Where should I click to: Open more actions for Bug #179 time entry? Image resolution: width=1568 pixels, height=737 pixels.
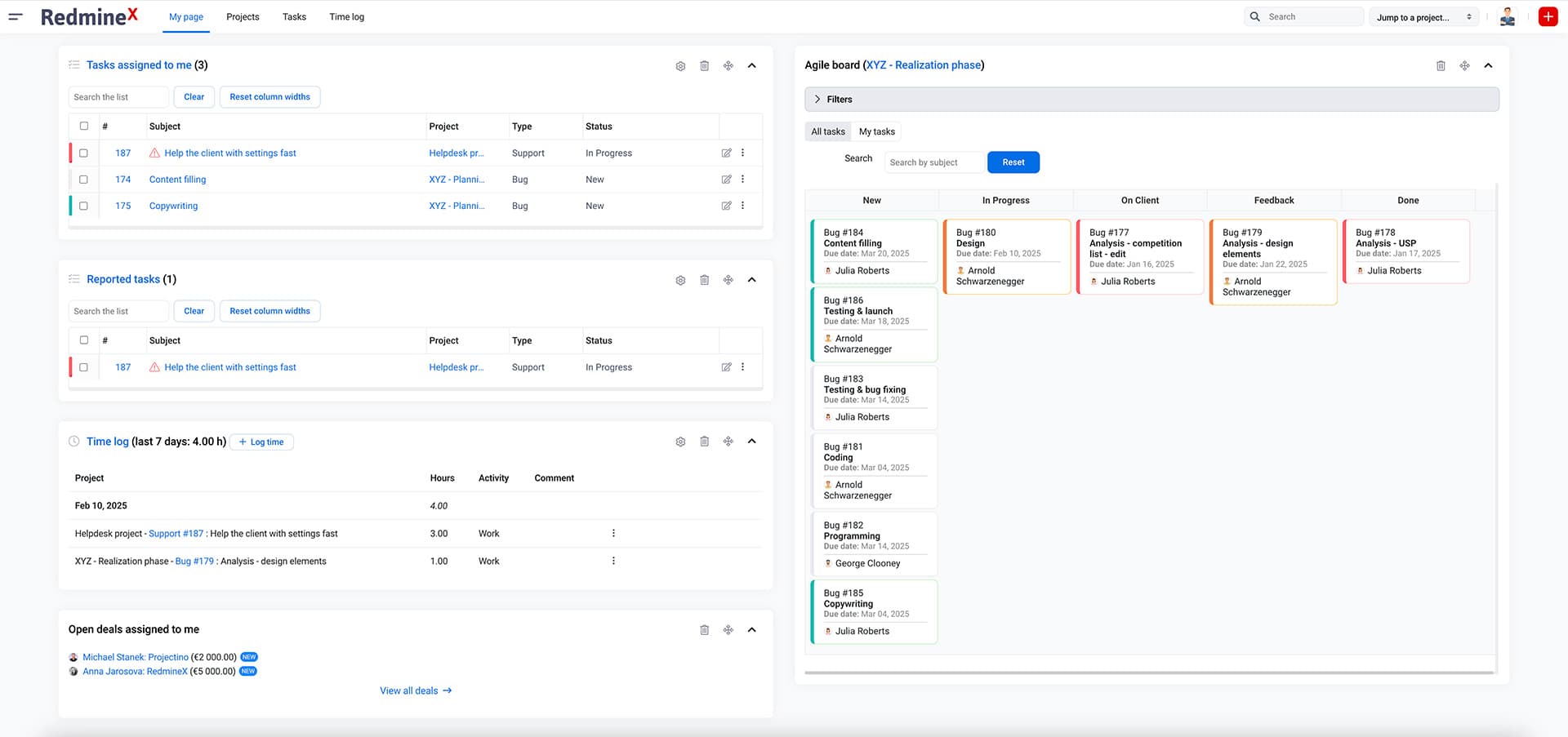pos(613,561)
